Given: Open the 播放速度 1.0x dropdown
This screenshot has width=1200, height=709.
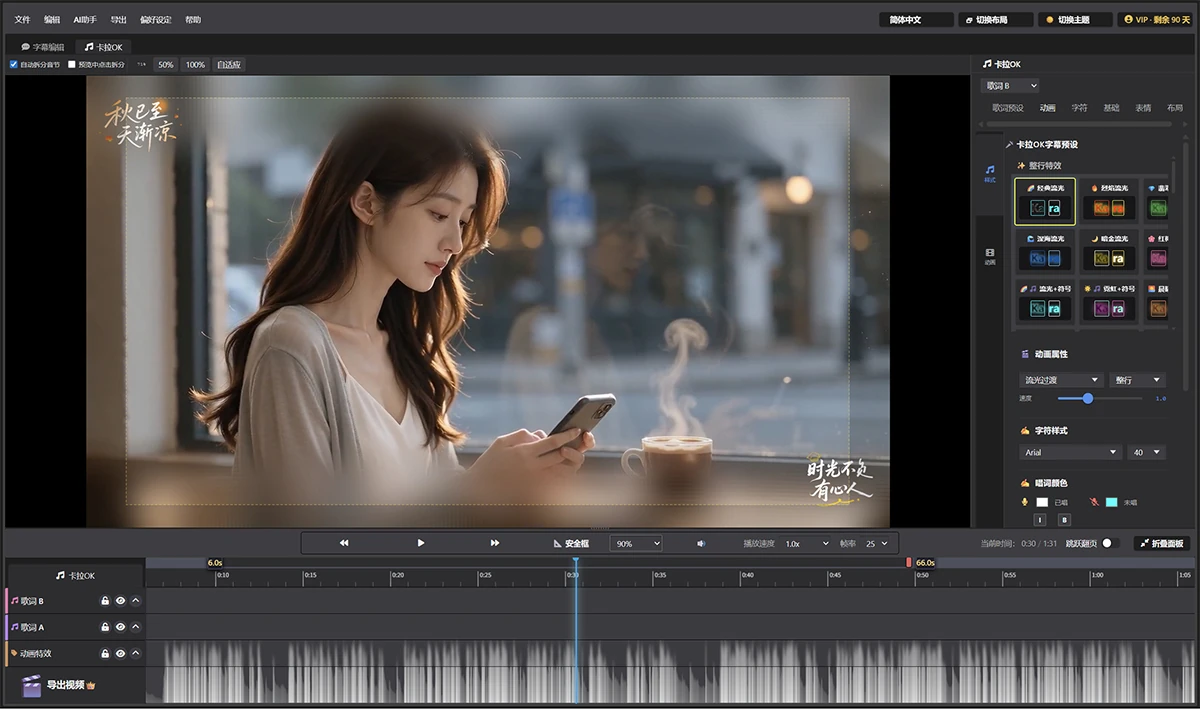Looking at the screenshot, I should coord(806,543).
